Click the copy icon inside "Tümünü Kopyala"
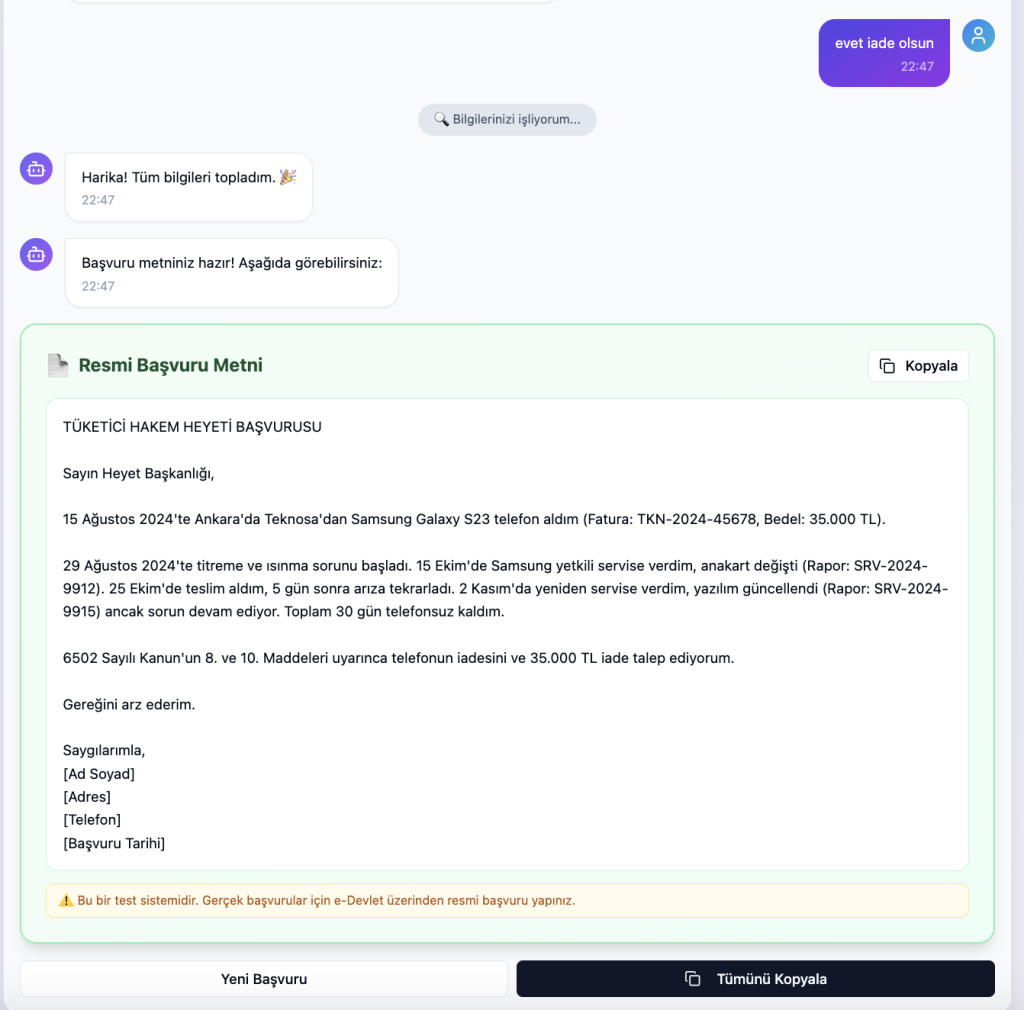Screen dimensions: 1024x1010 [692, 979]
